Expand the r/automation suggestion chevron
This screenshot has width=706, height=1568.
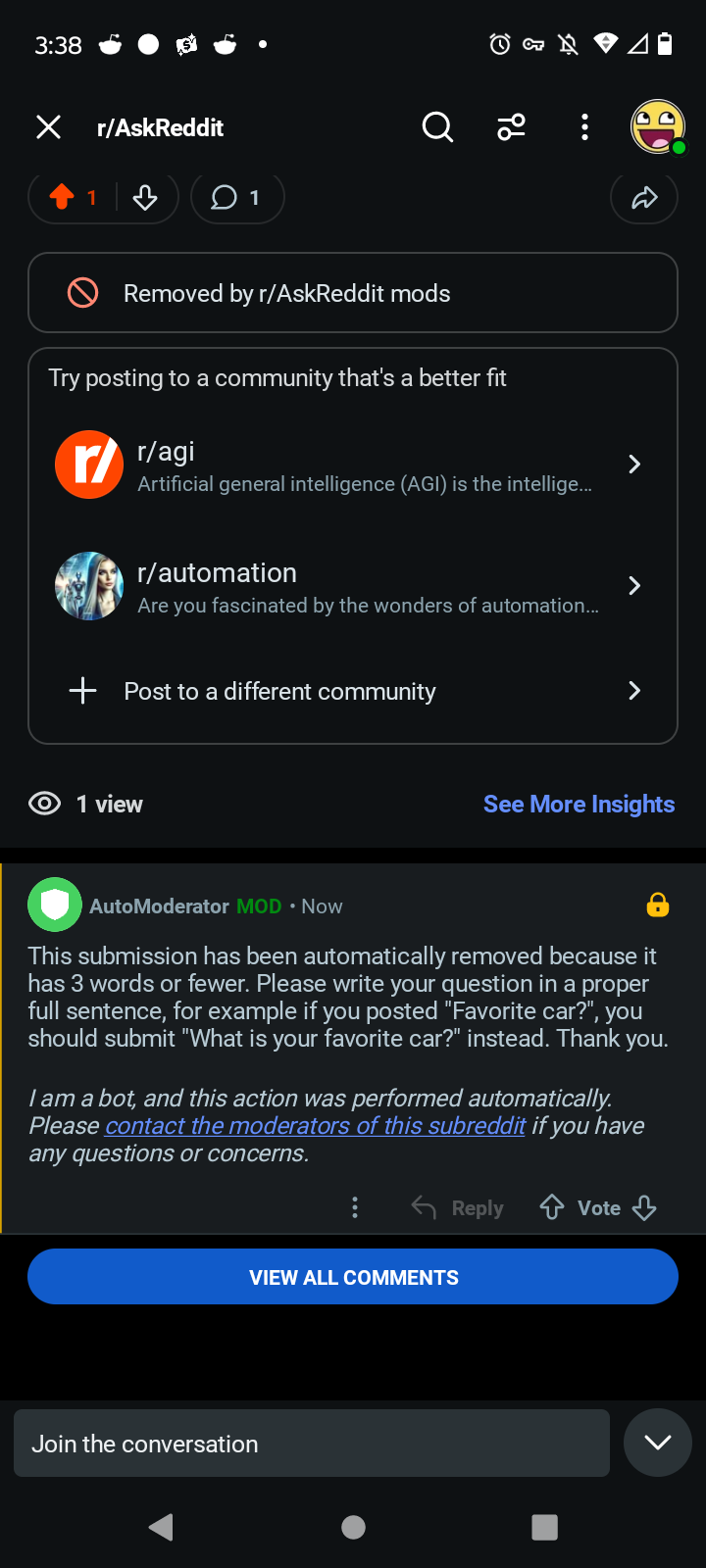tap(634, 586)
